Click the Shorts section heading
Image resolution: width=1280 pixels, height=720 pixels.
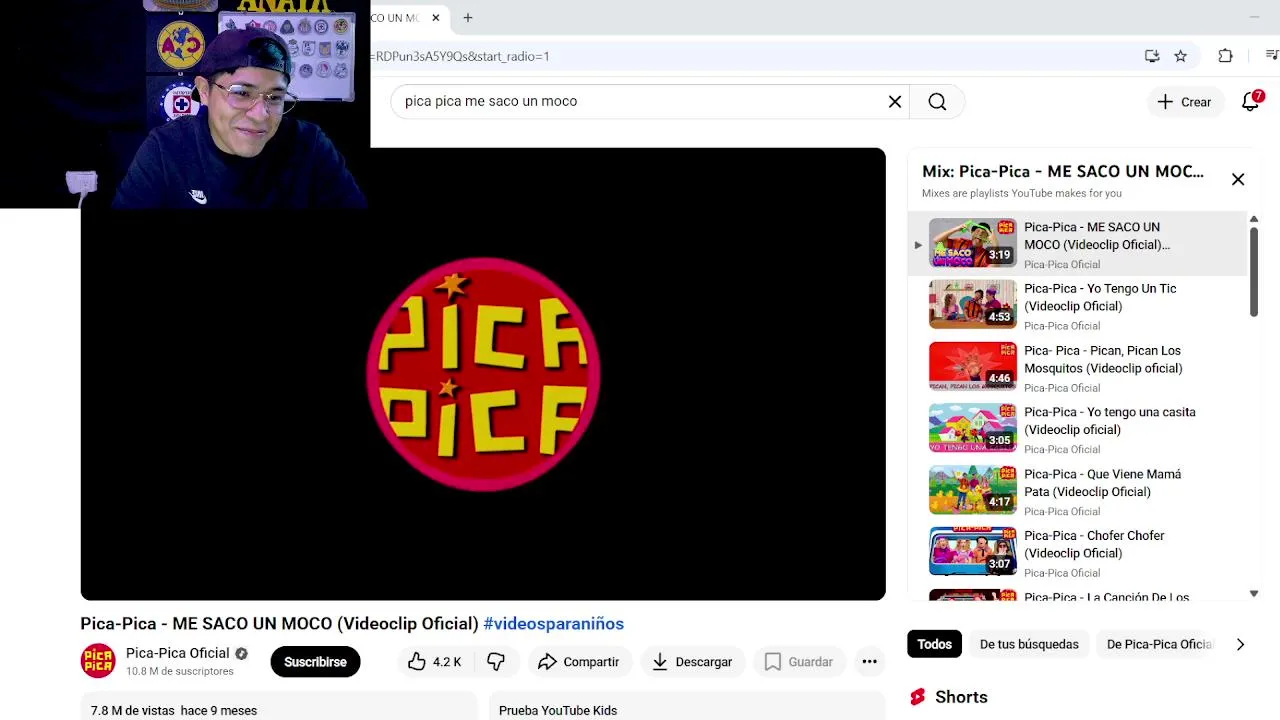pyautogui.click(x=961, y=697)
